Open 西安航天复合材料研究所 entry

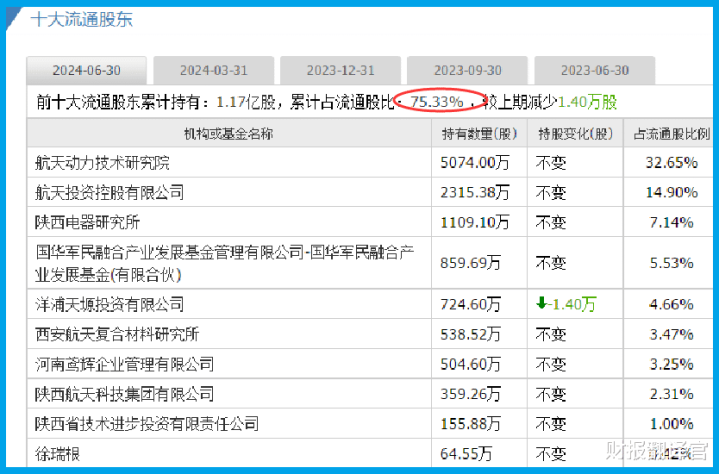[117, 334]
